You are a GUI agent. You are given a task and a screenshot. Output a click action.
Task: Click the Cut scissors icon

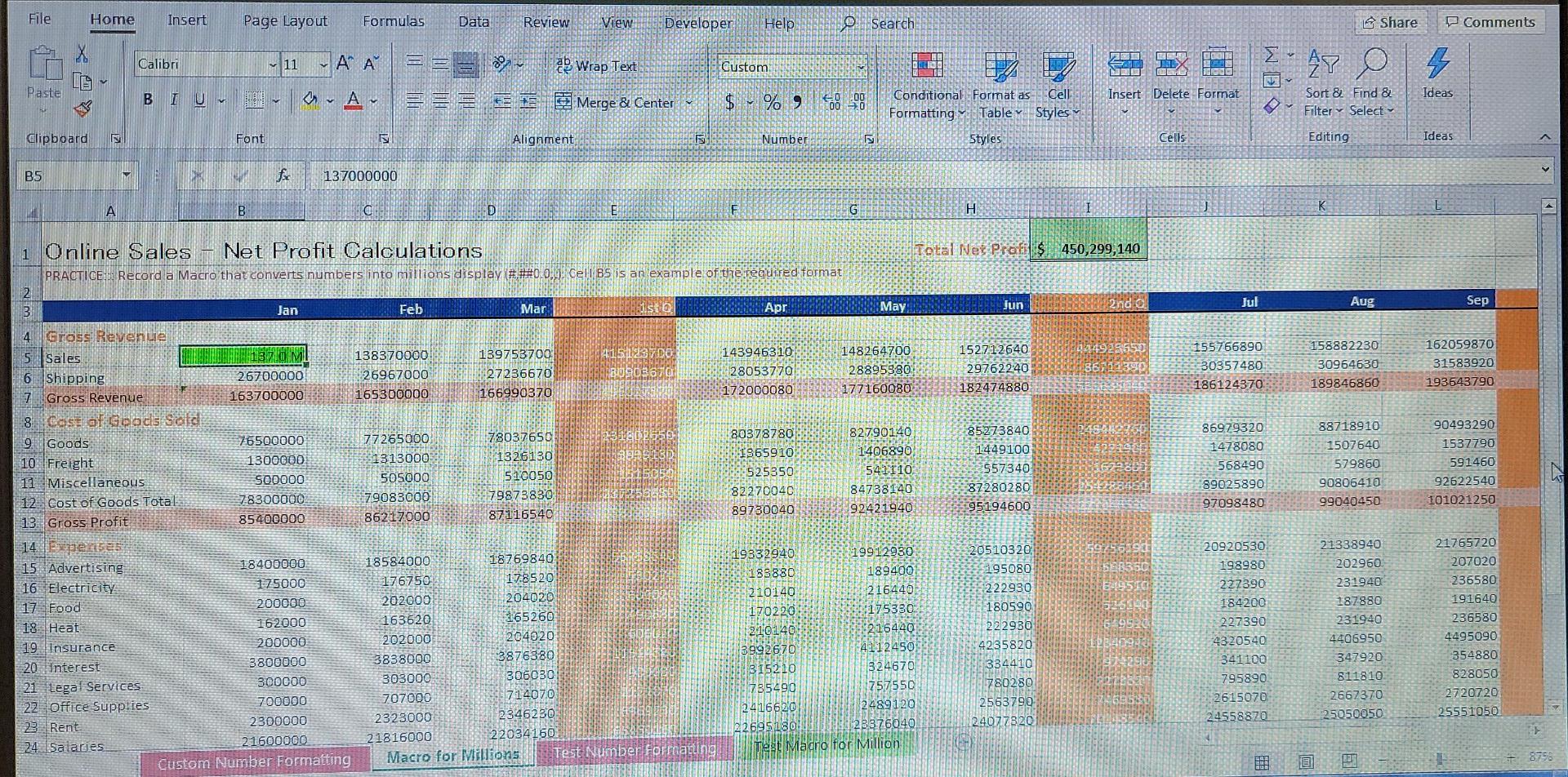pos(82,54)
